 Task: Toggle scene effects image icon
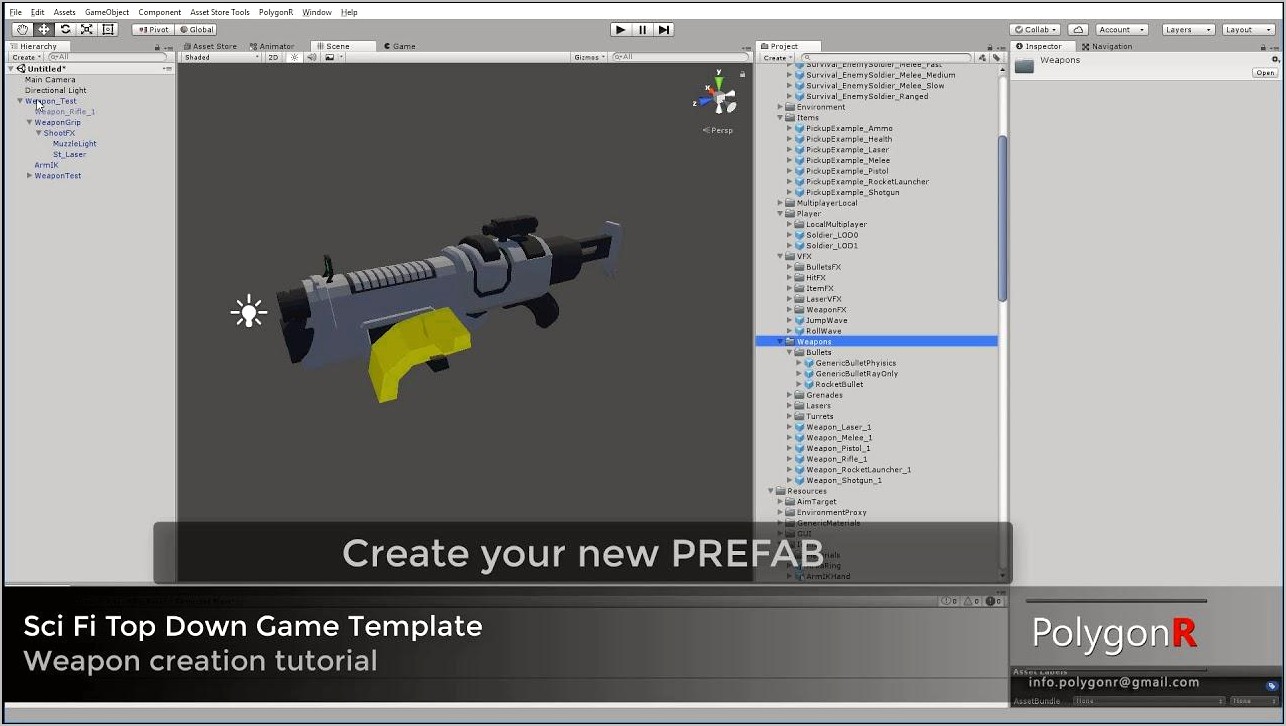(329, 57)
